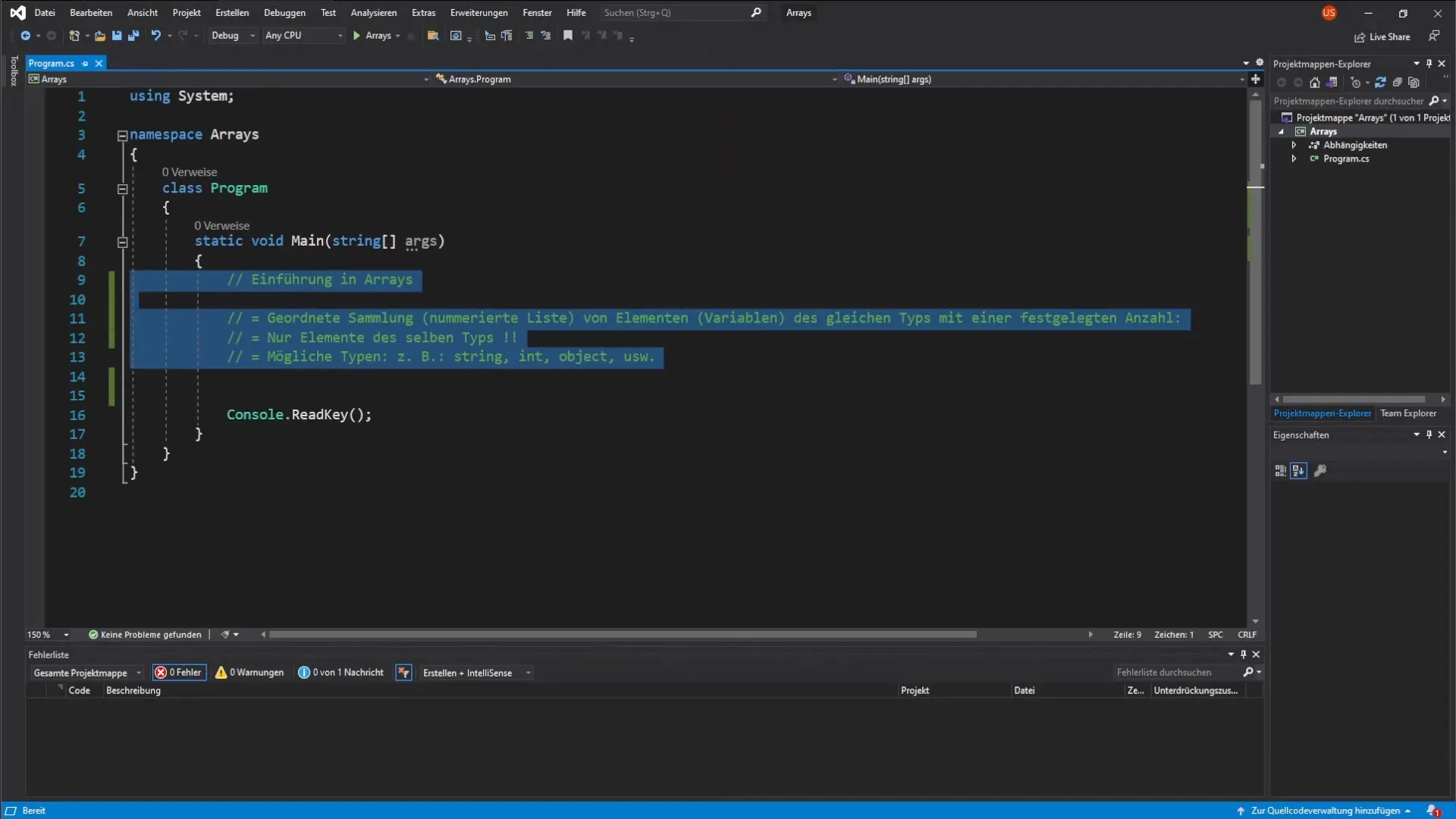Open the Bearbeiten menu
1456x819 pixels.
click(x=91, y=13)
